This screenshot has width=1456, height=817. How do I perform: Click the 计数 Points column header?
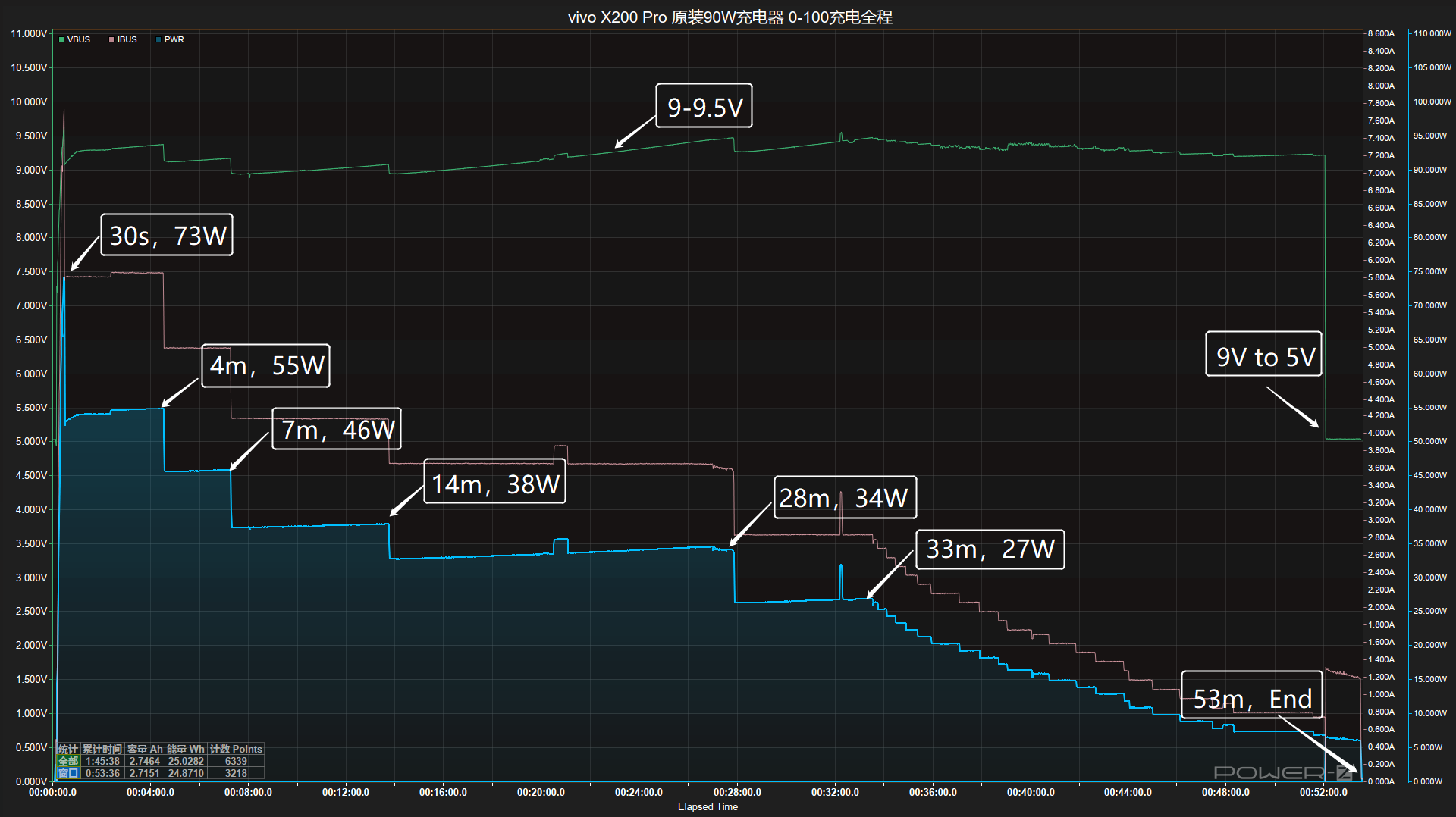pos(236,749)
